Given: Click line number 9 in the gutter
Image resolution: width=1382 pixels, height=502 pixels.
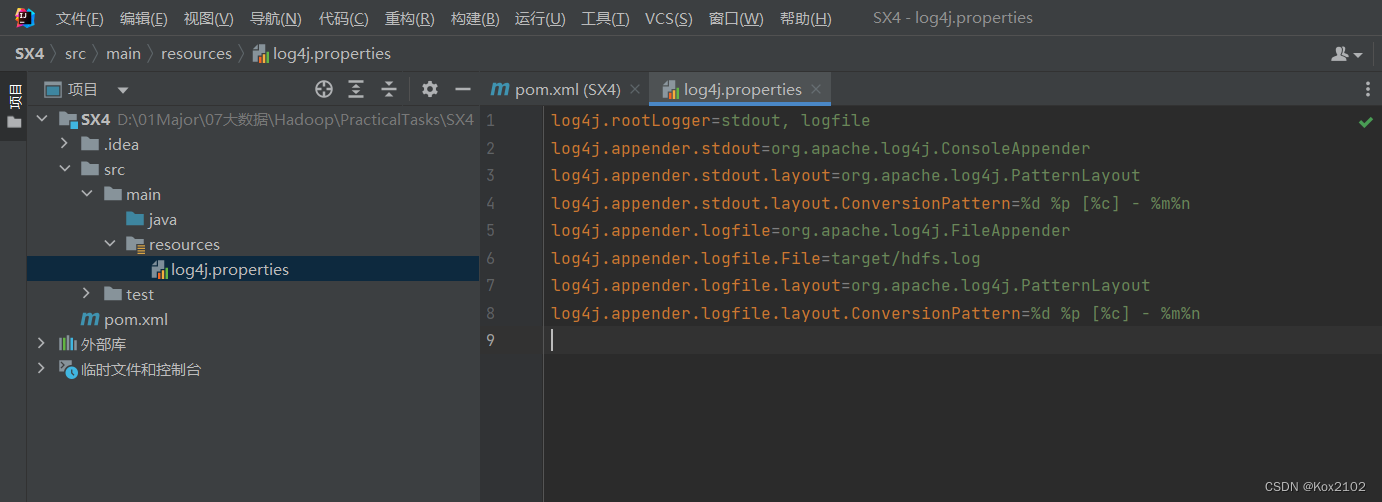Looking at the screenshot, I should coord(490,341).
